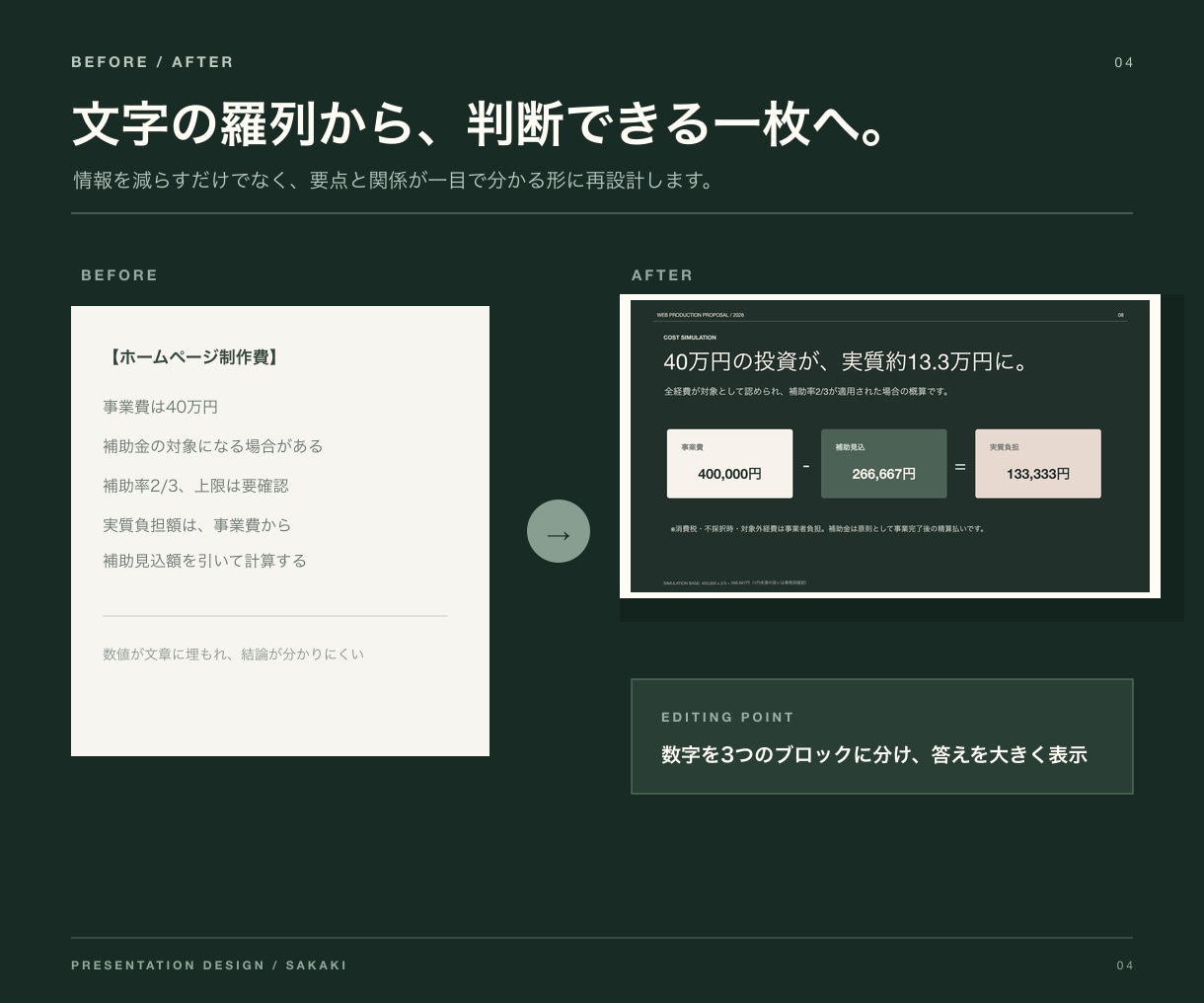This screenshot has width=1204, height=1003.
Task: Select the 補助見込 266,667円 block
Action: click(x=883, y=463)
